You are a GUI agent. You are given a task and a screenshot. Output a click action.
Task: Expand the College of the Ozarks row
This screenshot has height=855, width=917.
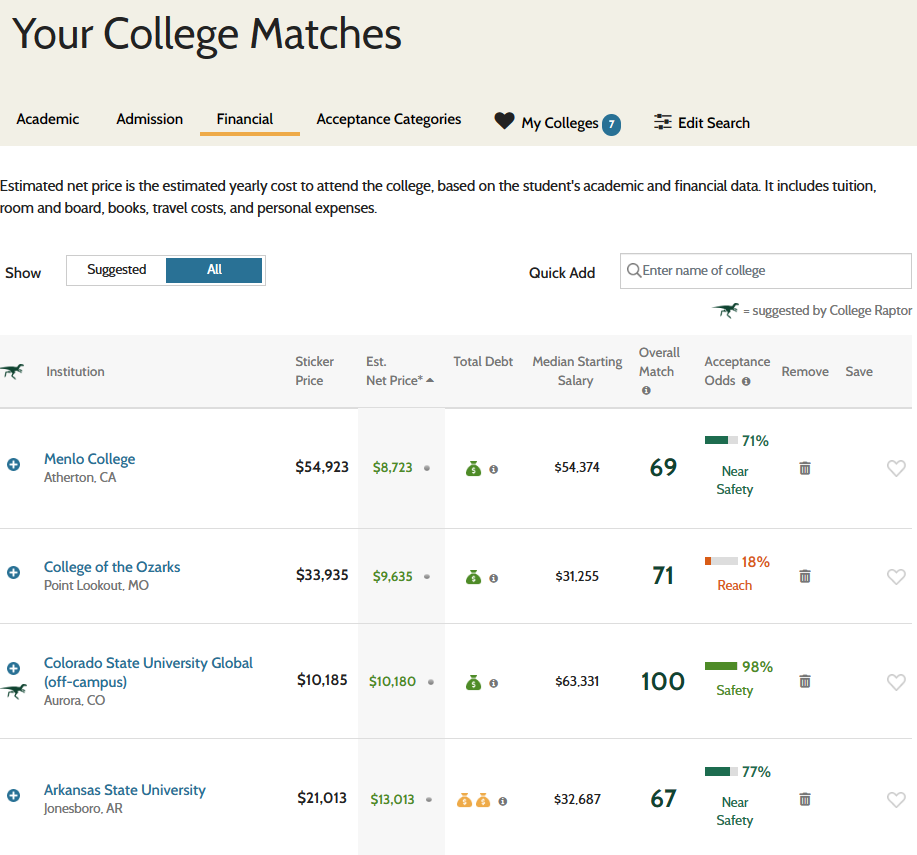pos(13,571)
